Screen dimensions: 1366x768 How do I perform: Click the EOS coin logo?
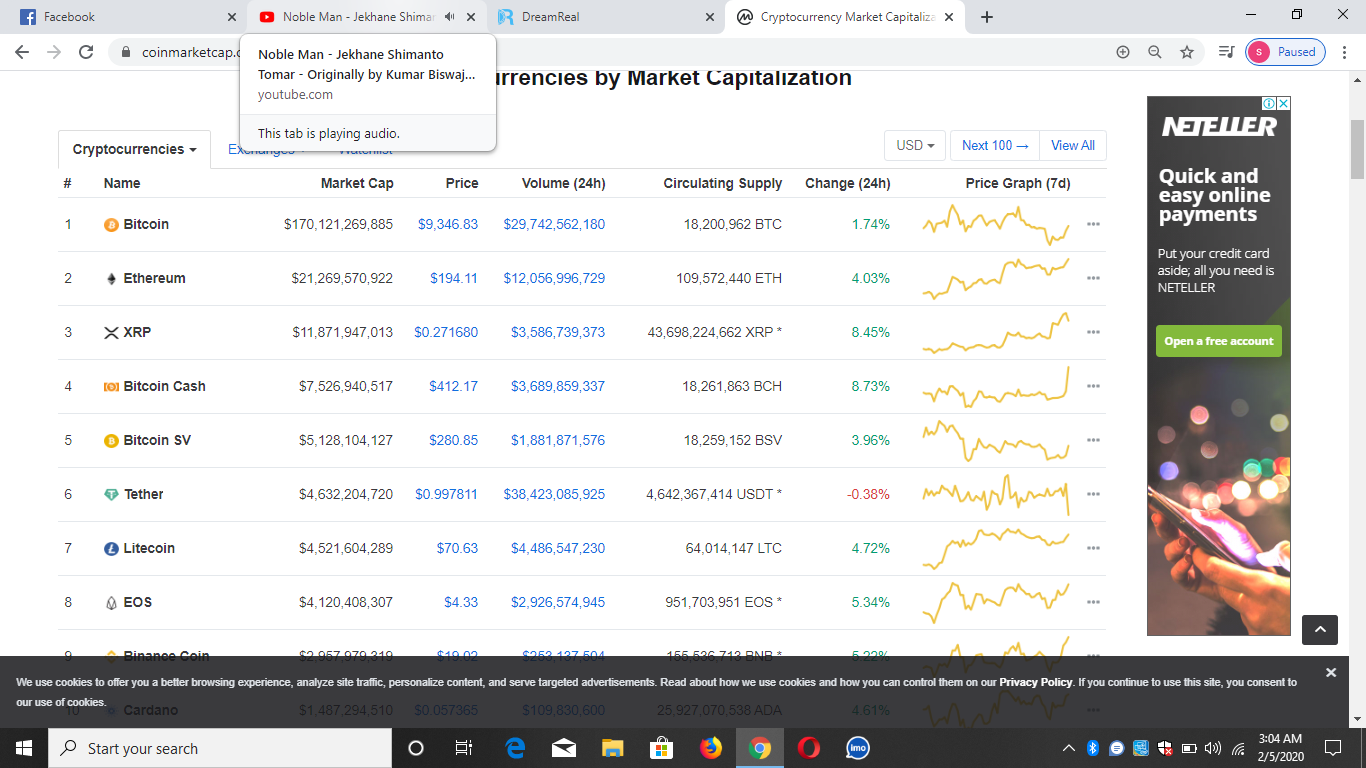(111, 603)
